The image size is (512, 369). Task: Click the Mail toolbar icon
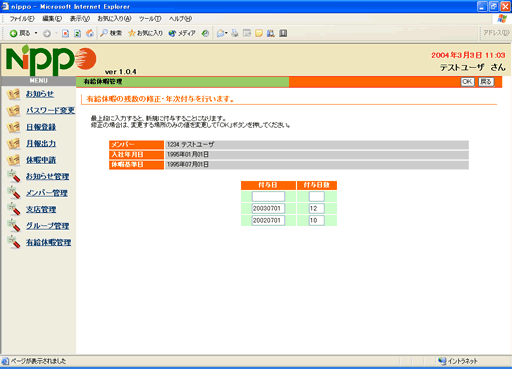[220, 33]
